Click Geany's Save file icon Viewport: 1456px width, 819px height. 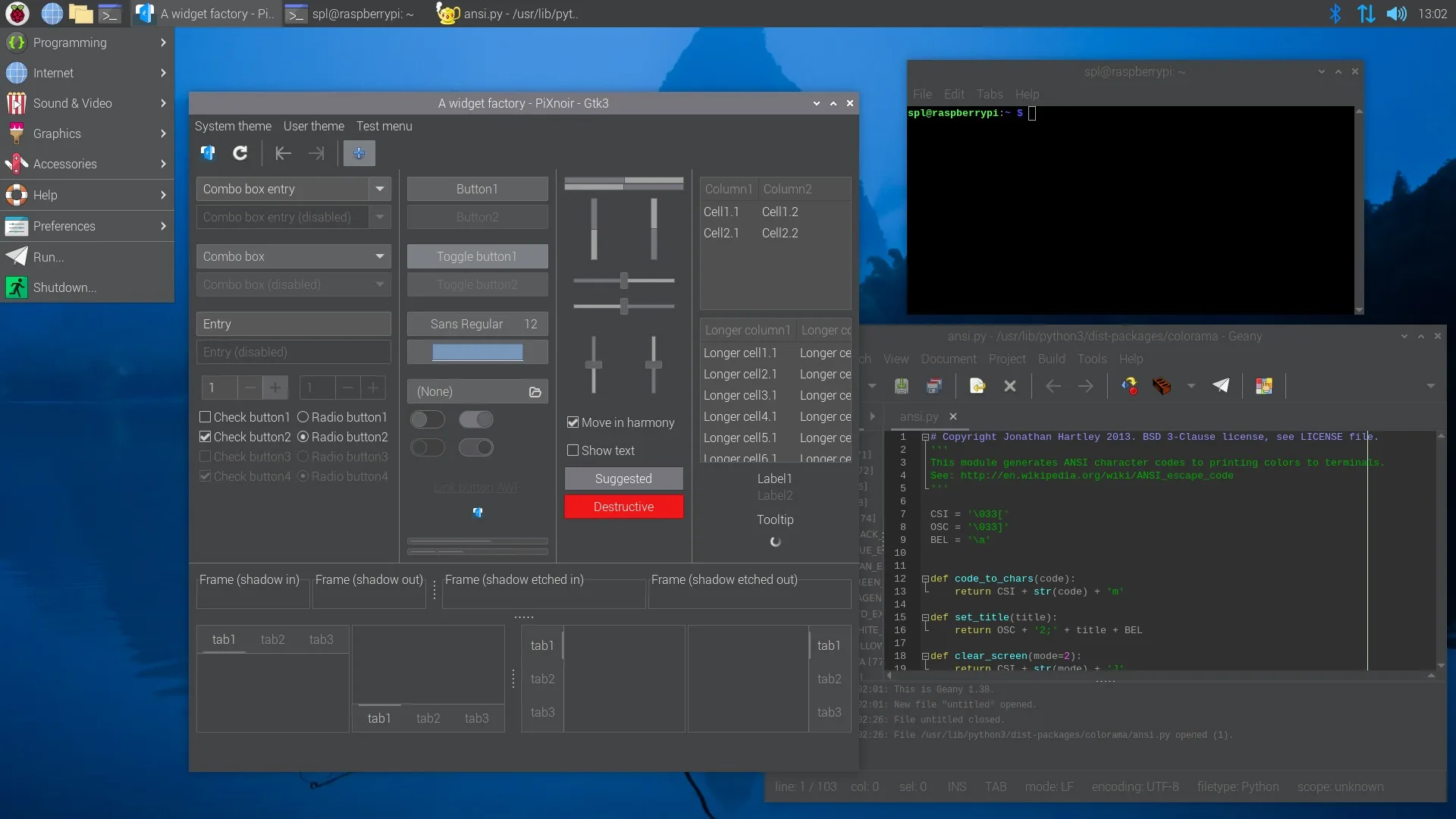901,386
